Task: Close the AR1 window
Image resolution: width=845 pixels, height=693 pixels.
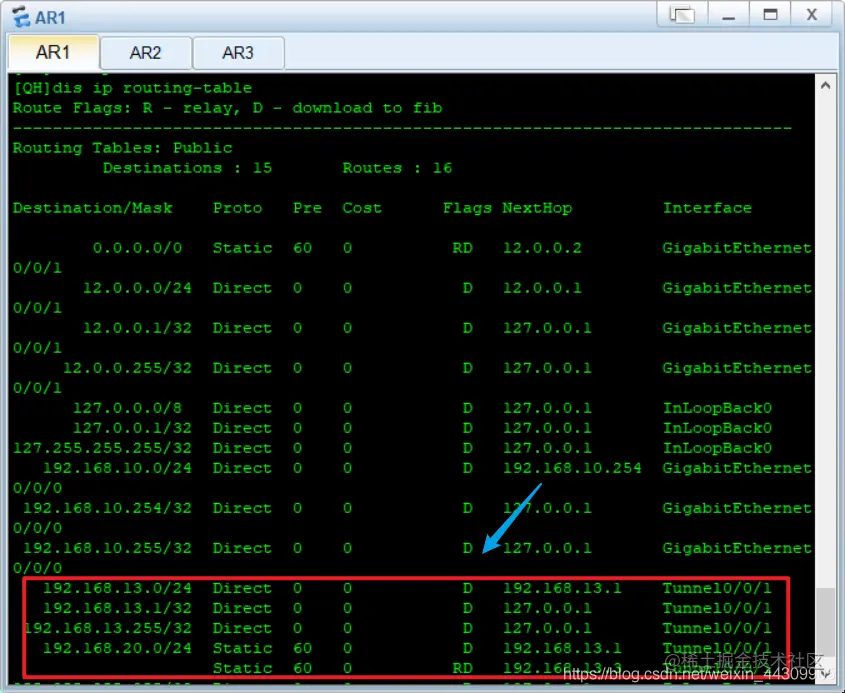Action: click(812, 15)
